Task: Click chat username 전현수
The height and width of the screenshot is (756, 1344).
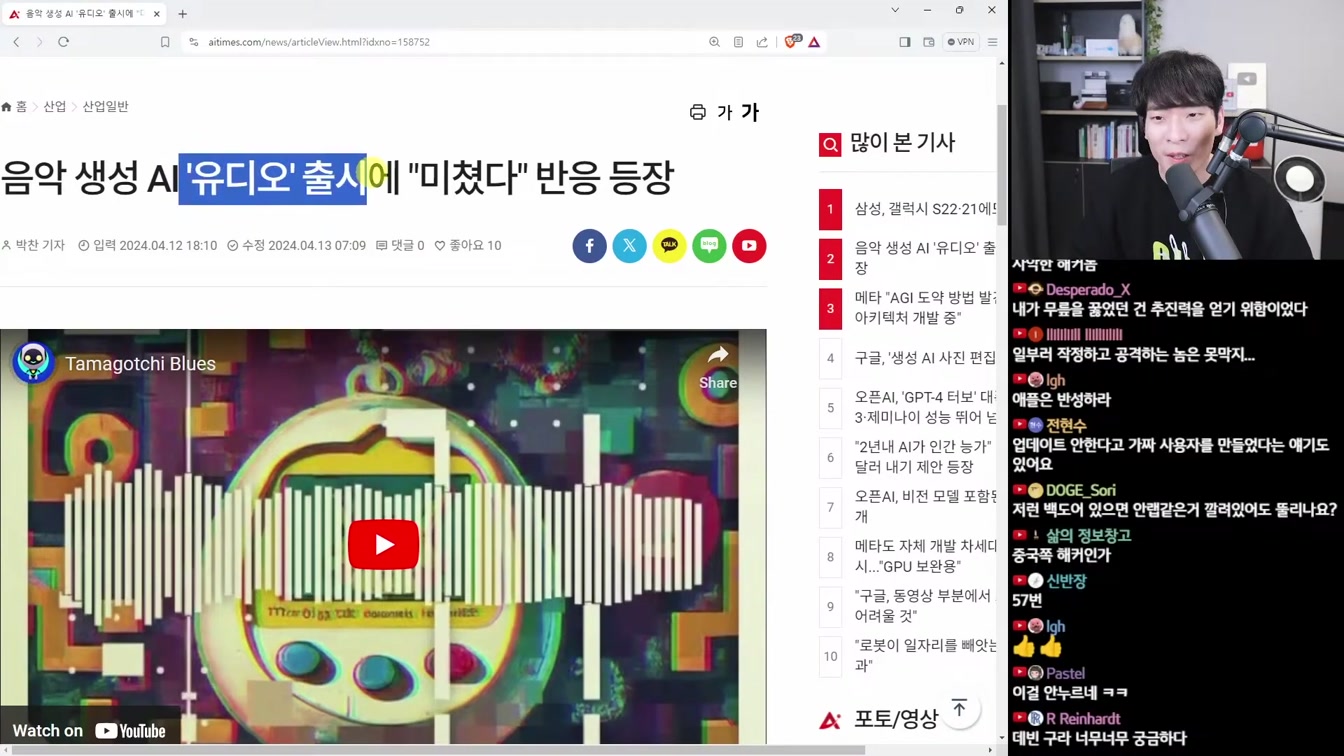Action: pos(1066,425)
